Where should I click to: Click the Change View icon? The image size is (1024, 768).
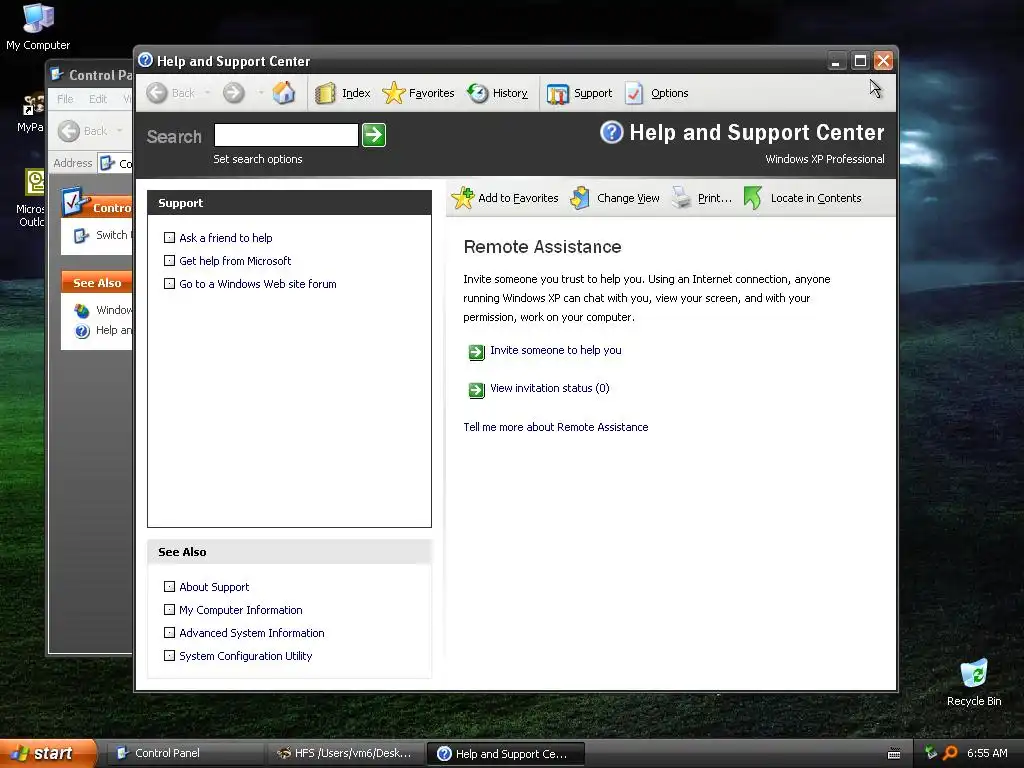(x=580, y=198)
